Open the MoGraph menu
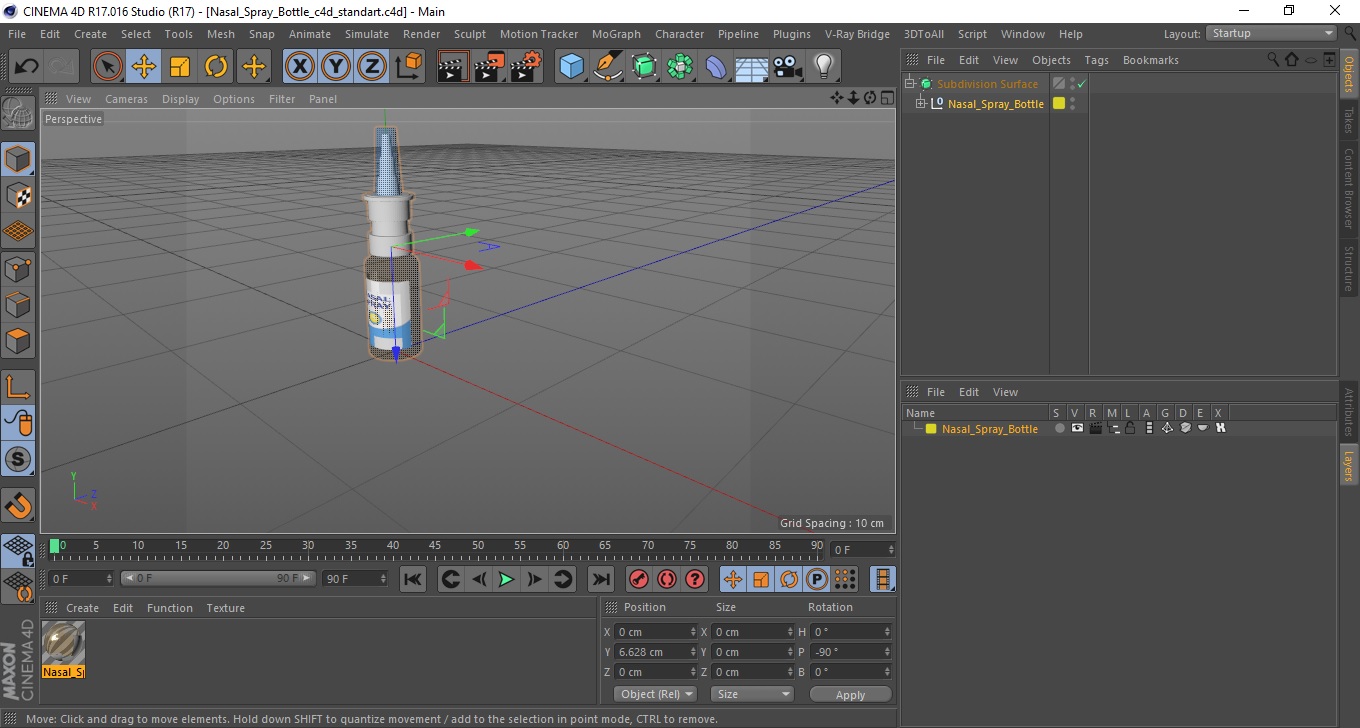Image resolution: width=1360 pixels, height=728 pixels. tap(616, 34)
